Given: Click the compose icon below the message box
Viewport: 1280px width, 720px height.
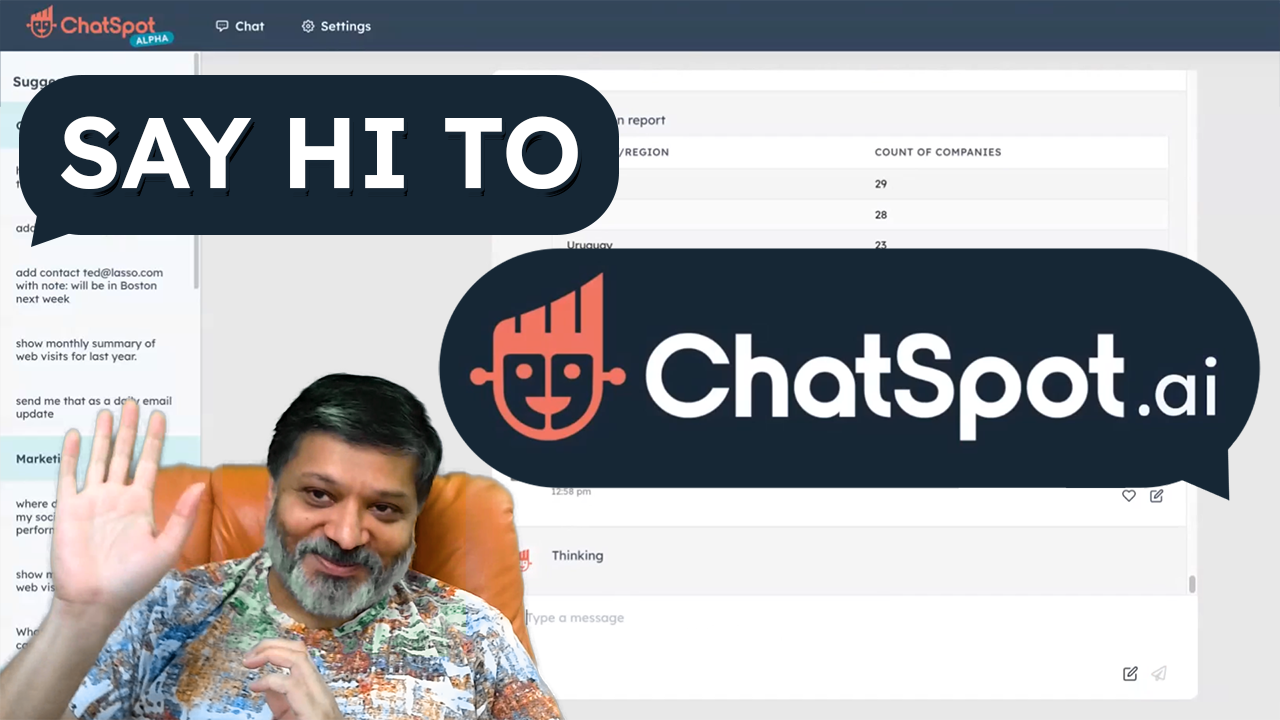Looking at the screenshot, I should (1130, 673).
